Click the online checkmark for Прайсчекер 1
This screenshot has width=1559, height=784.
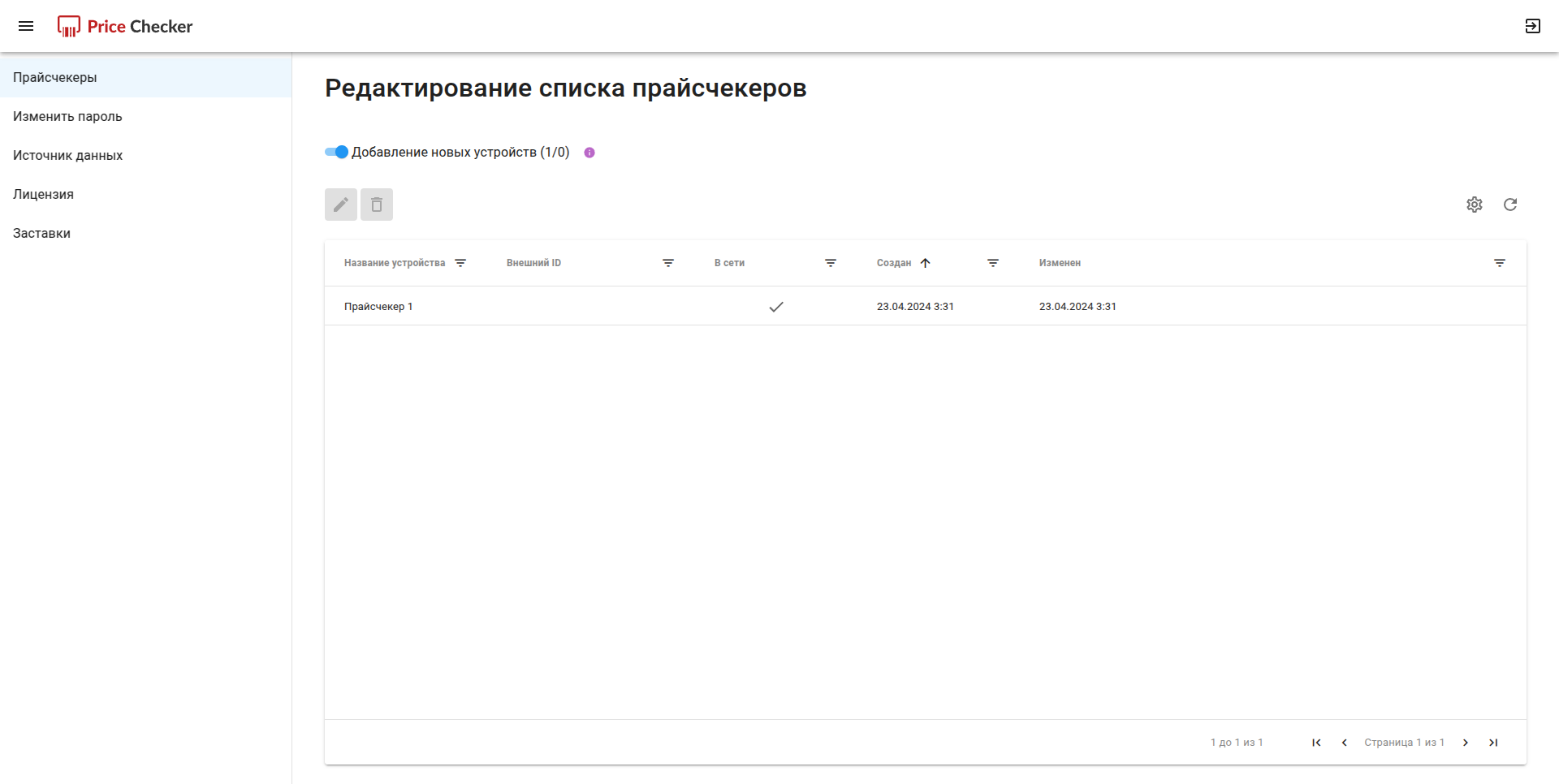[x=776, y=307]
